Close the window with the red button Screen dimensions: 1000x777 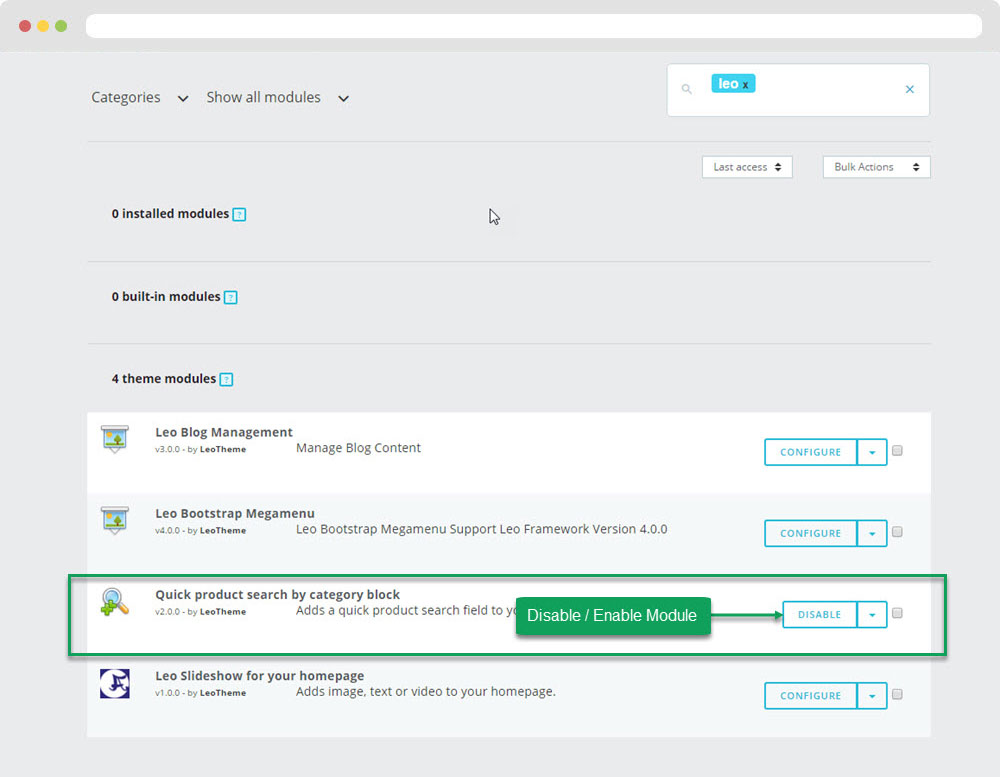[x=25, y=26]
